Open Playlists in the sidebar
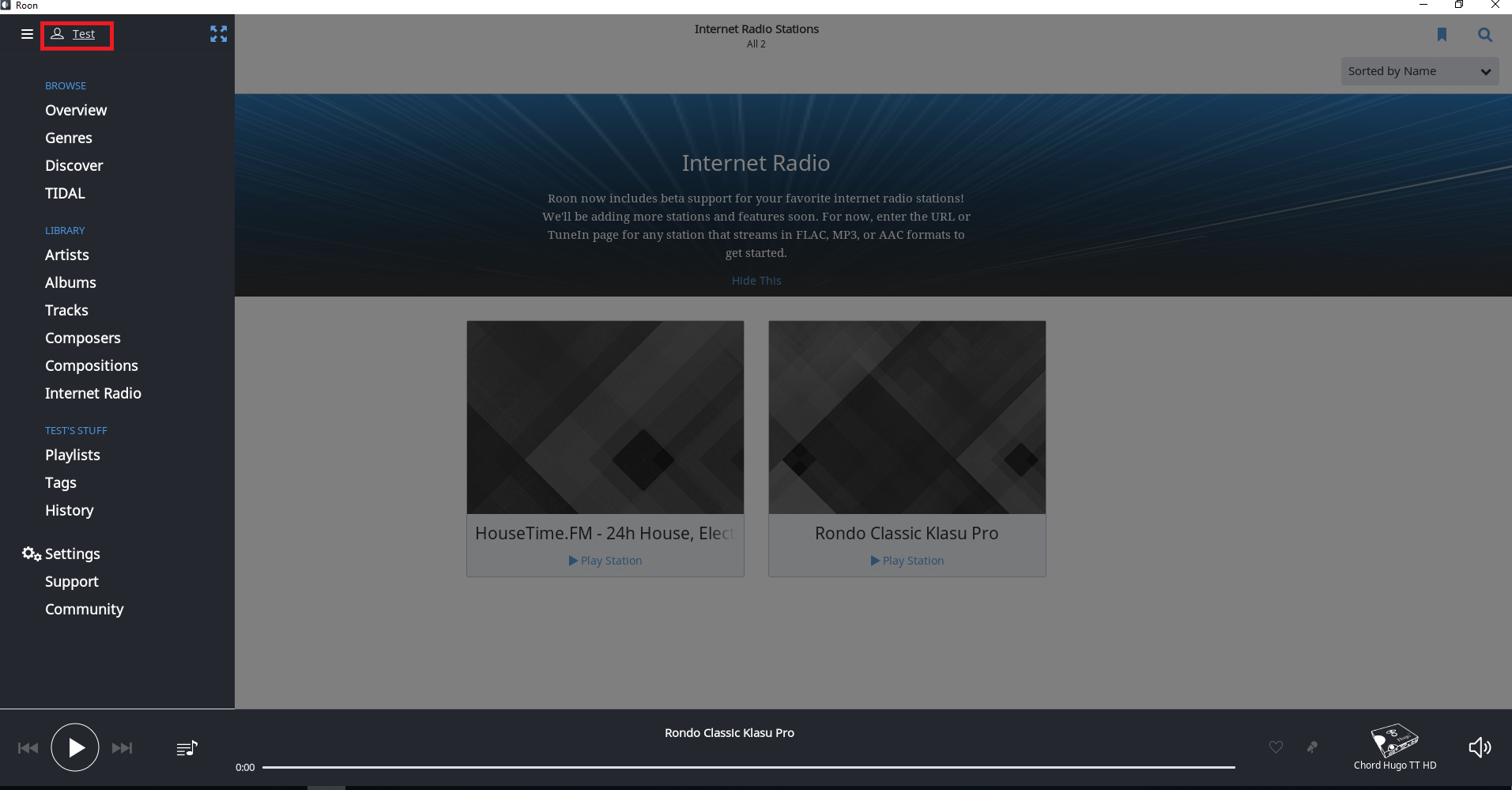 (73, 455)
